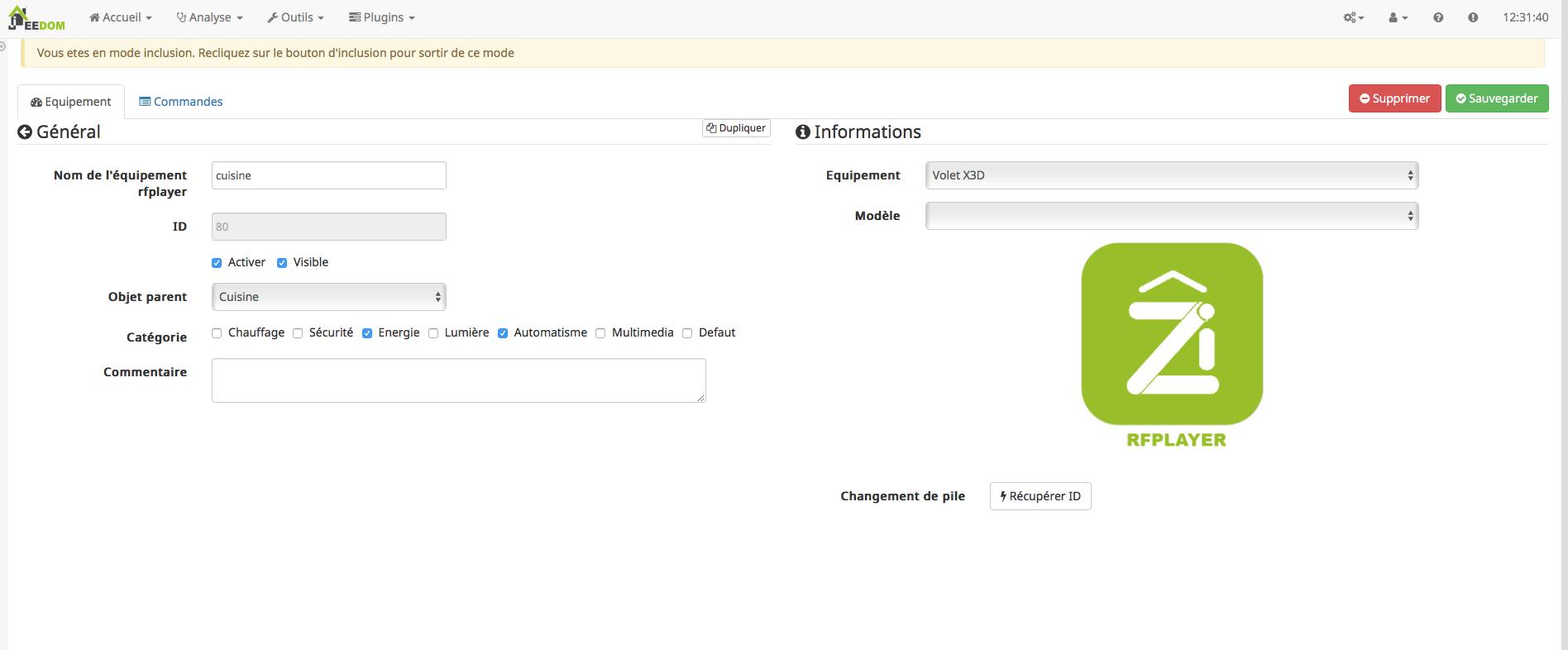Viewport: 1568px width, 650px height.
Task: Open the user account menu
Action: pos(1398,17)
